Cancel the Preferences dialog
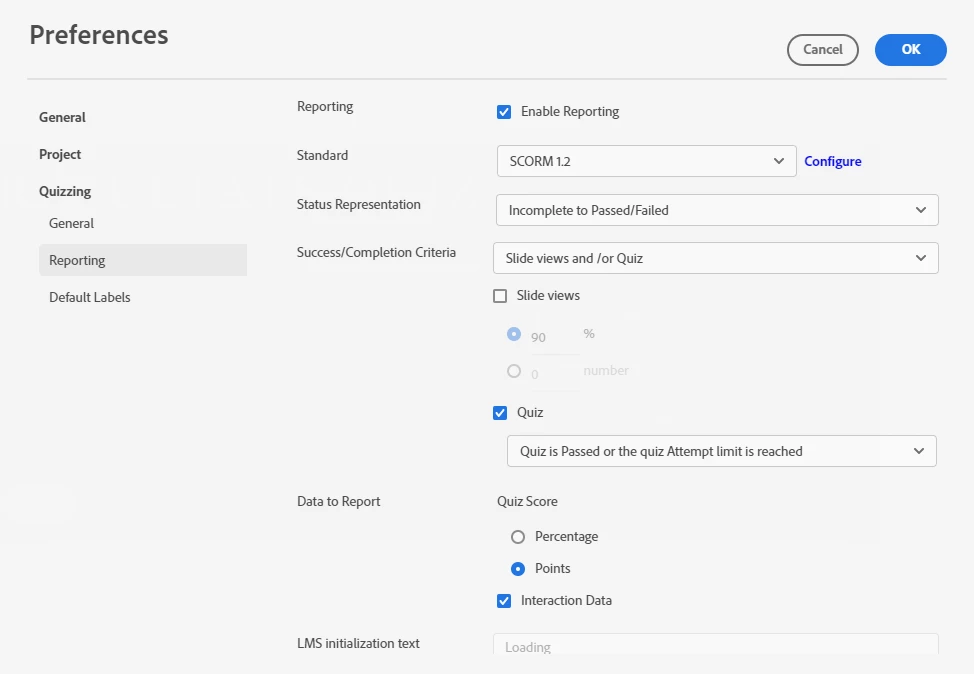This screenshot has height=674, width=974. [823, 50]
